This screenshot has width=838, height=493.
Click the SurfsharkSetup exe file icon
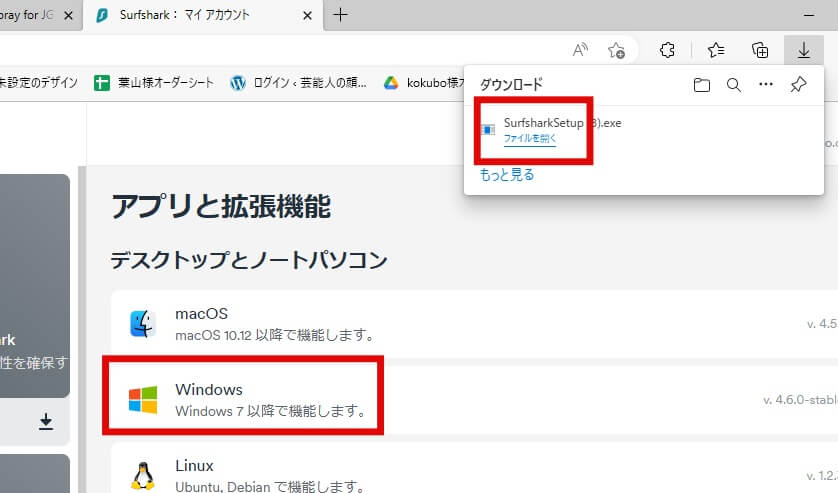(x=488, y=130)
